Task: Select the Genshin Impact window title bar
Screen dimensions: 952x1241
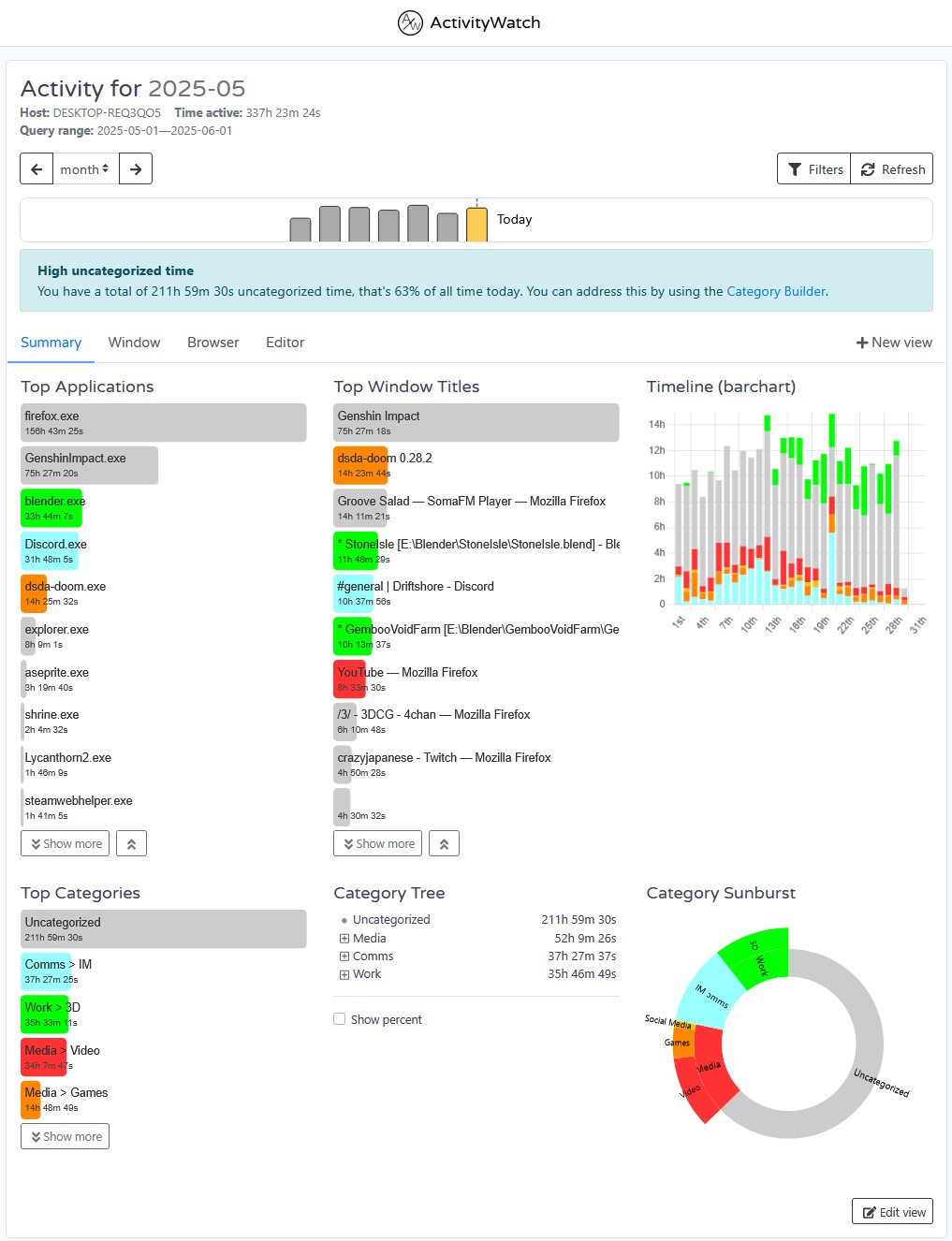Action: pyautogui.click(x=476, y=422)
